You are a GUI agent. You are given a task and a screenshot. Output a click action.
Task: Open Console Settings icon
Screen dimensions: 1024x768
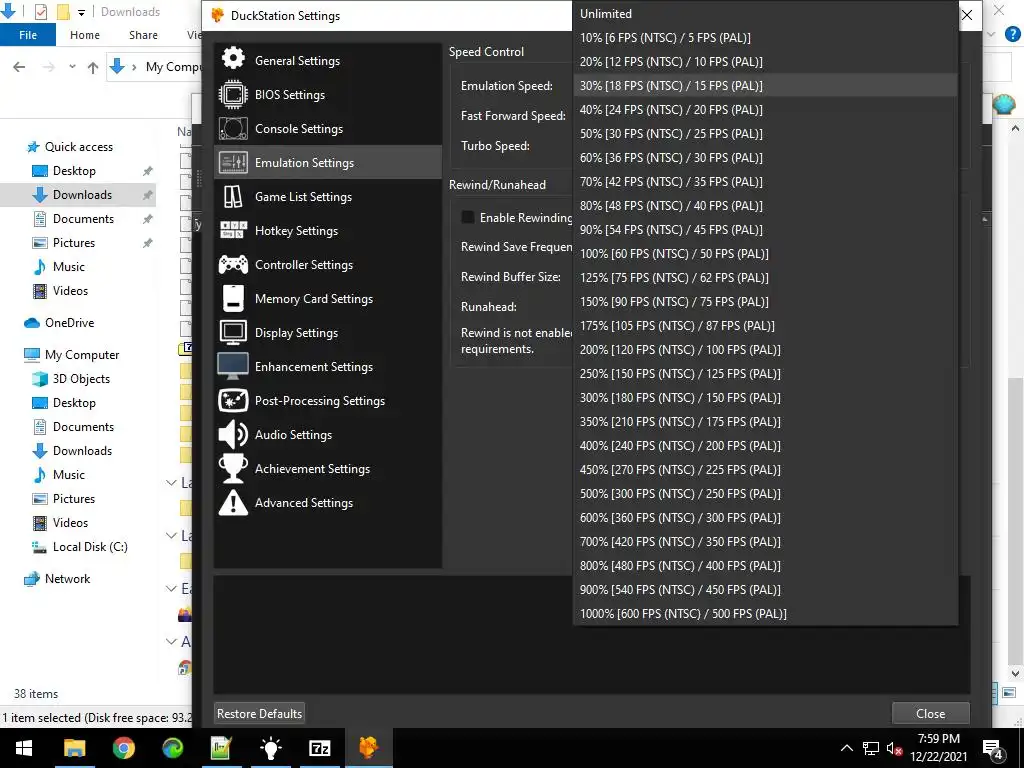[233, 129]
